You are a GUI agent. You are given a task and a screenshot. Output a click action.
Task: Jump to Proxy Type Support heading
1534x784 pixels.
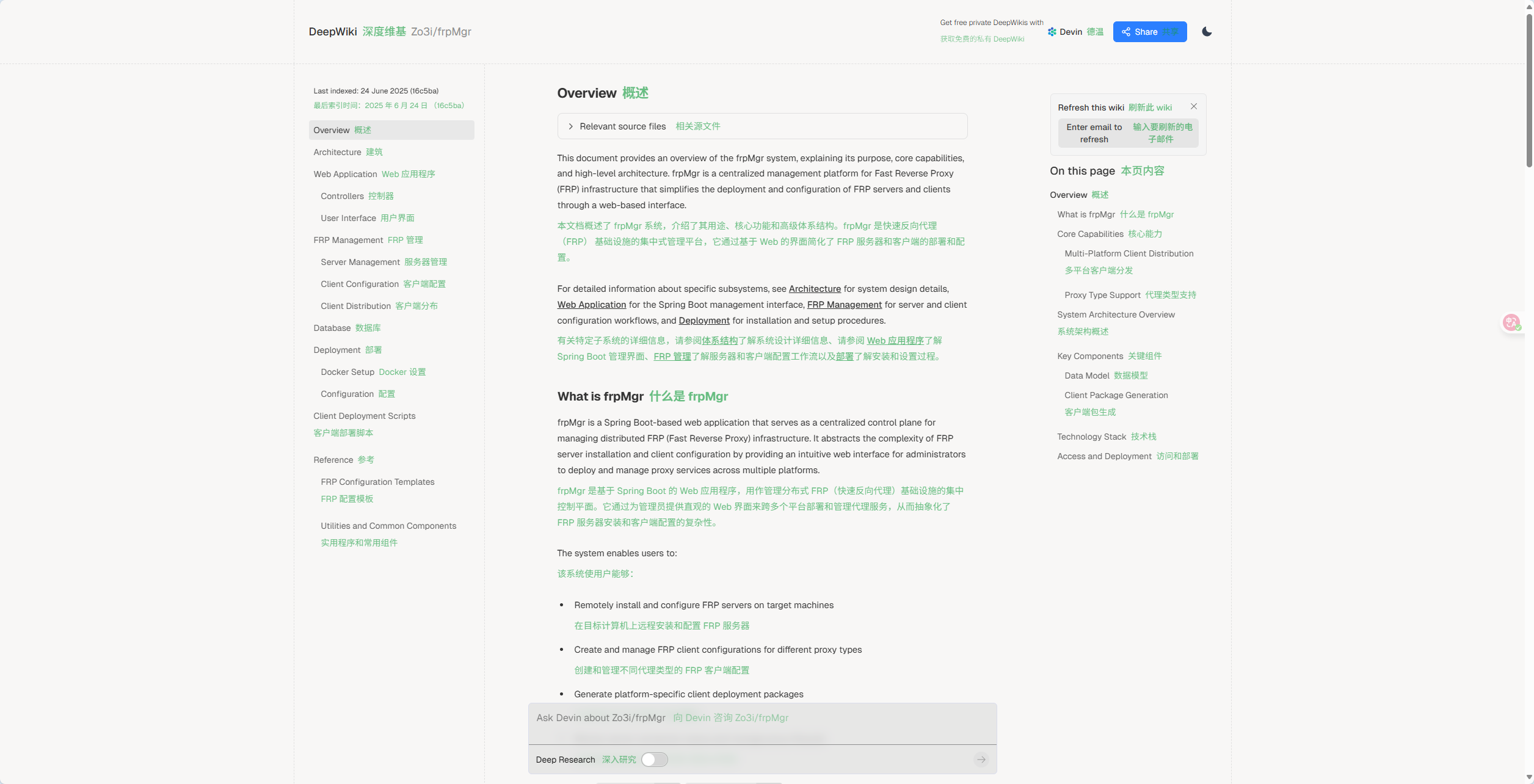[x=1102, y=295]
